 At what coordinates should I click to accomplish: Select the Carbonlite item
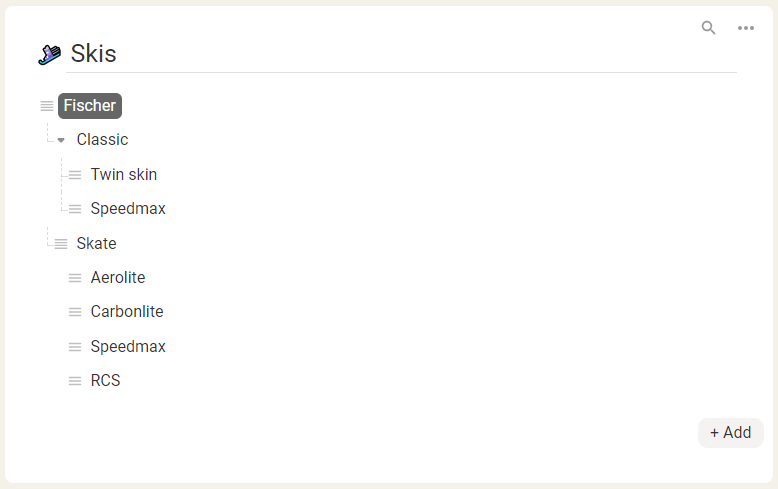pos(127,311)
